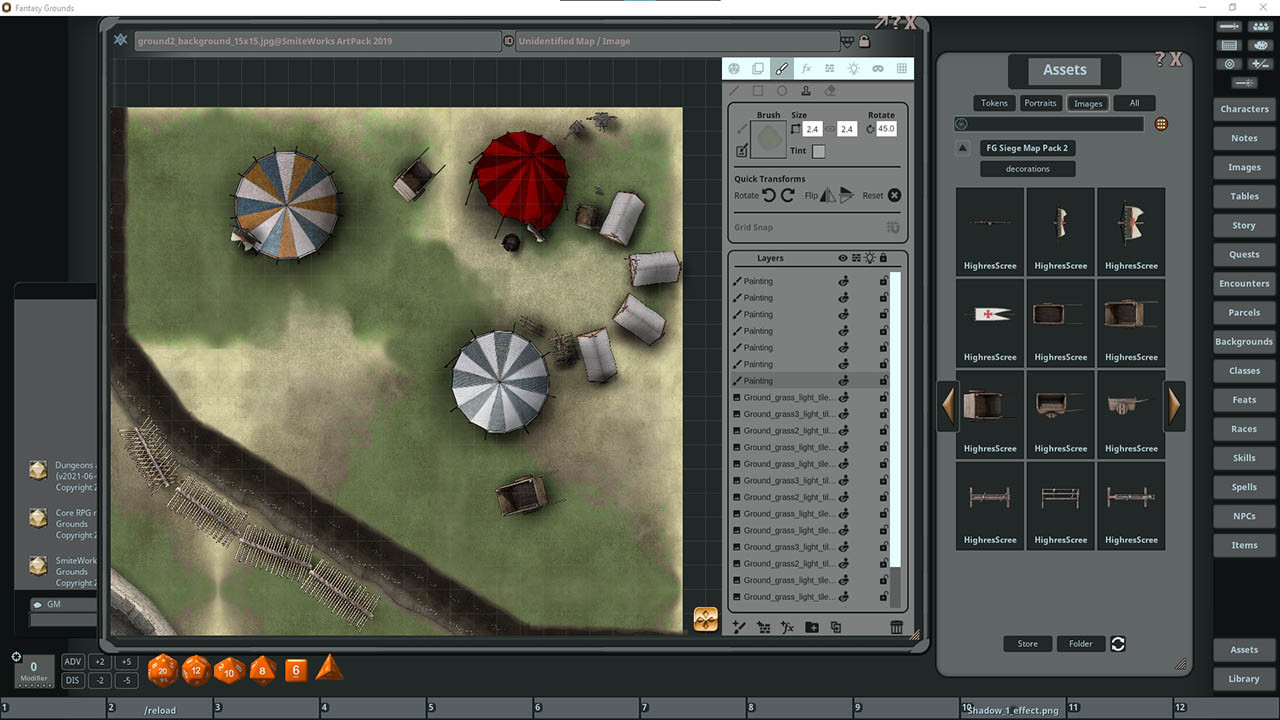1280x720 pixels.
Task: Select the Brush tool in the image toolbar
Action: point(782,68)
